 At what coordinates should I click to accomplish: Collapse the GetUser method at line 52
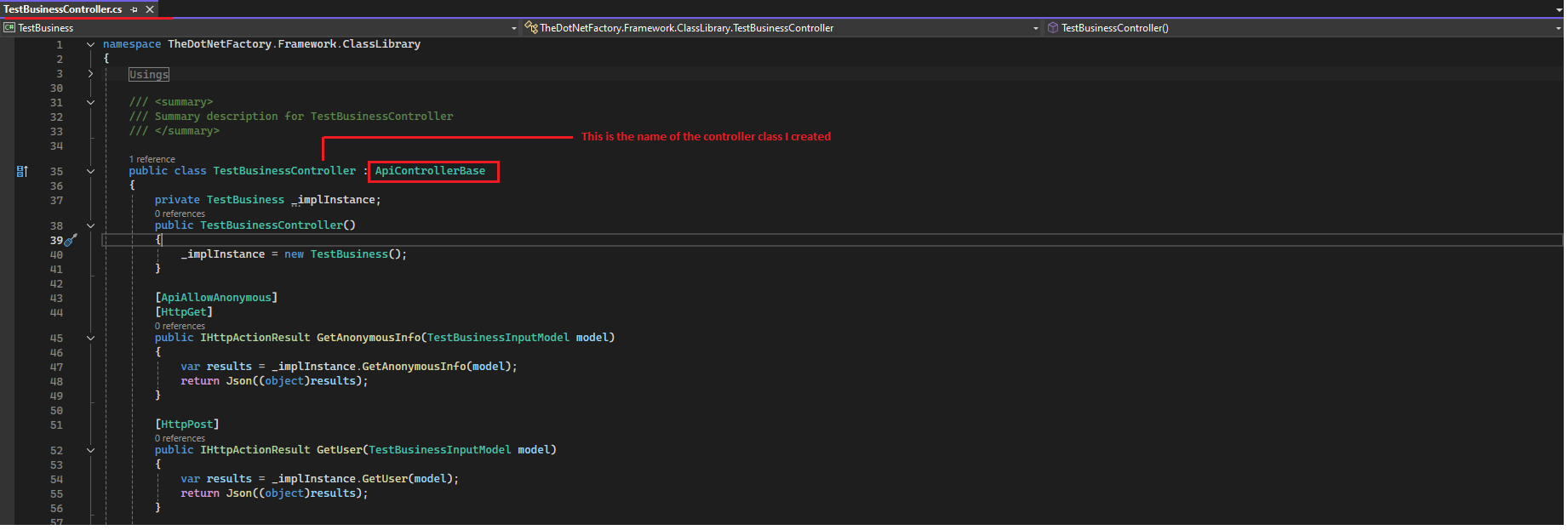pyautogui.click(x=90, y=450)
